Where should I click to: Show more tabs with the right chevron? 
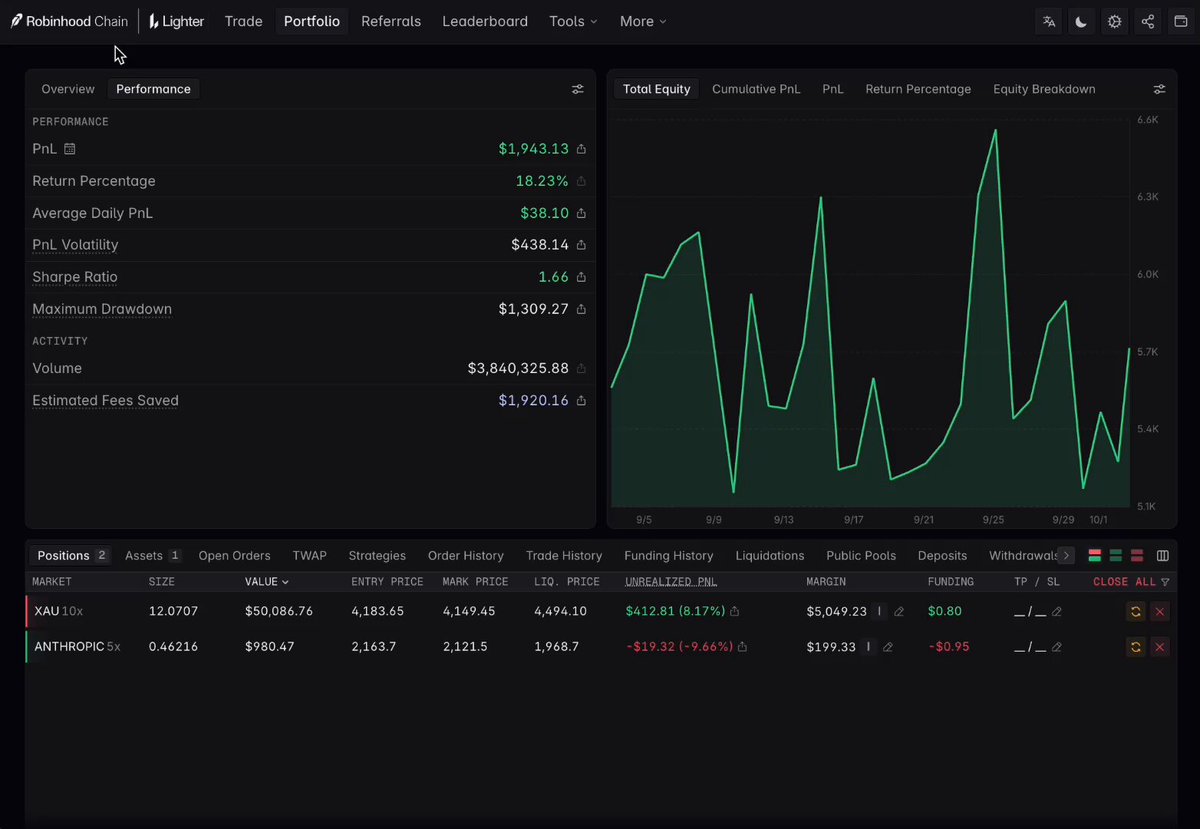pyautogui.click(x=1066, y=555)
